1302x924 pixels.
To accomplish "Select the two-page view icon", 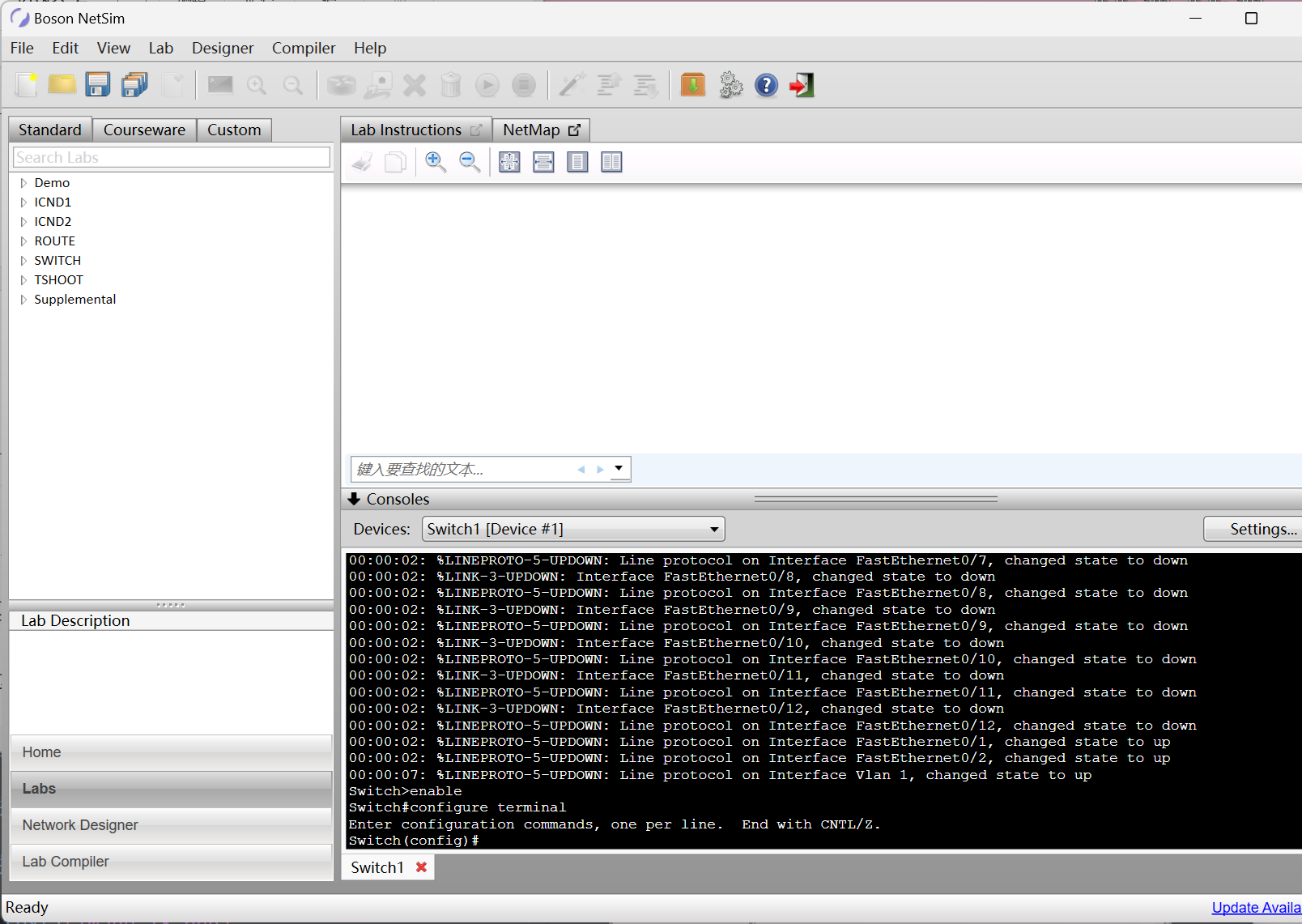I will [611, 162].
